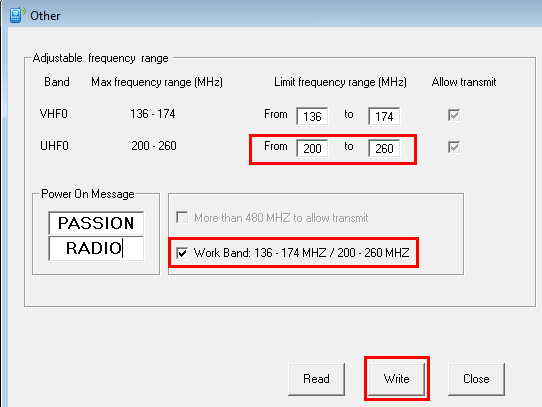Click the VHF0 to field showing 174
542x407 pixels.
click(384, 116)
